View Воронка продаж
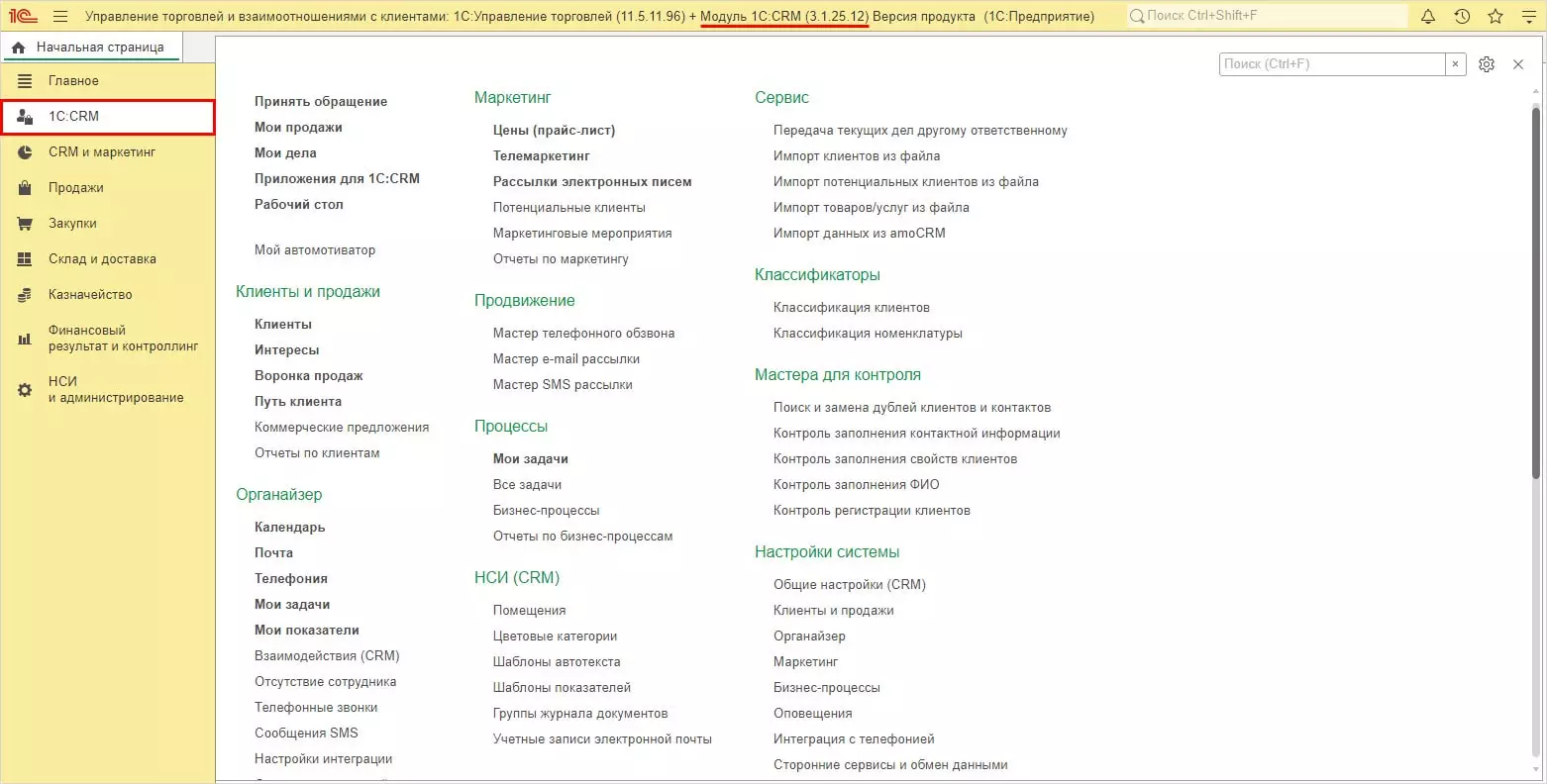Screen dimensions: 1547x784 (309, 376)
